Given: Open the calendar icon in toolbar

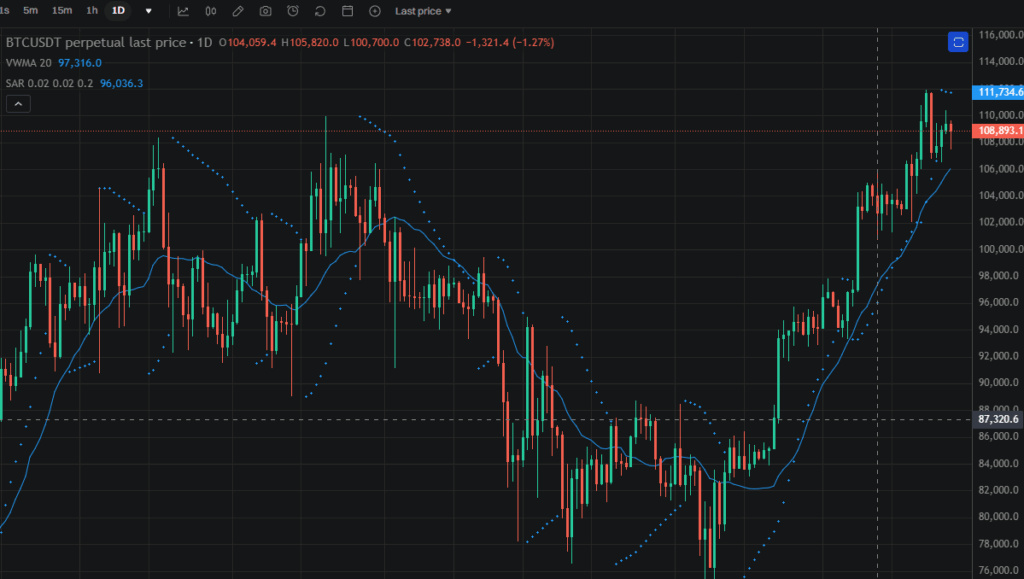Looking at the screenshot, I should (345, 11).
